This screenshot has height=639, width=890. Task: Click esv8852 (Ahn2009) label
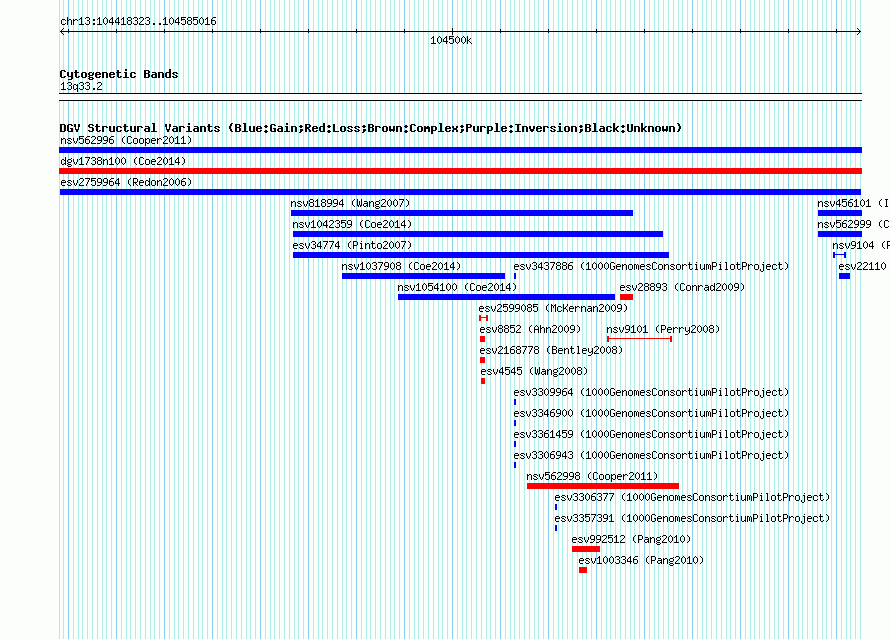(530, 329)
